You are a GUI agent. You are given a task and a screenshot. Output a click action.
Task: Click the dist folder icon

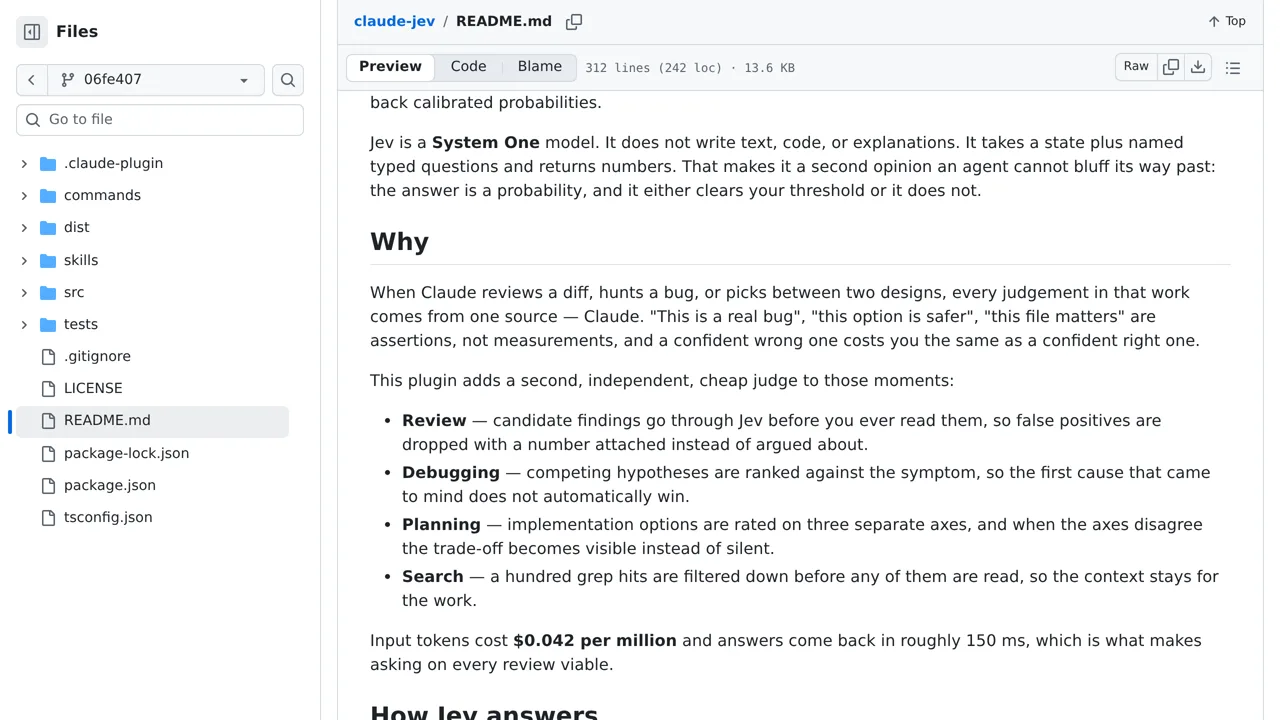point(48,227)
